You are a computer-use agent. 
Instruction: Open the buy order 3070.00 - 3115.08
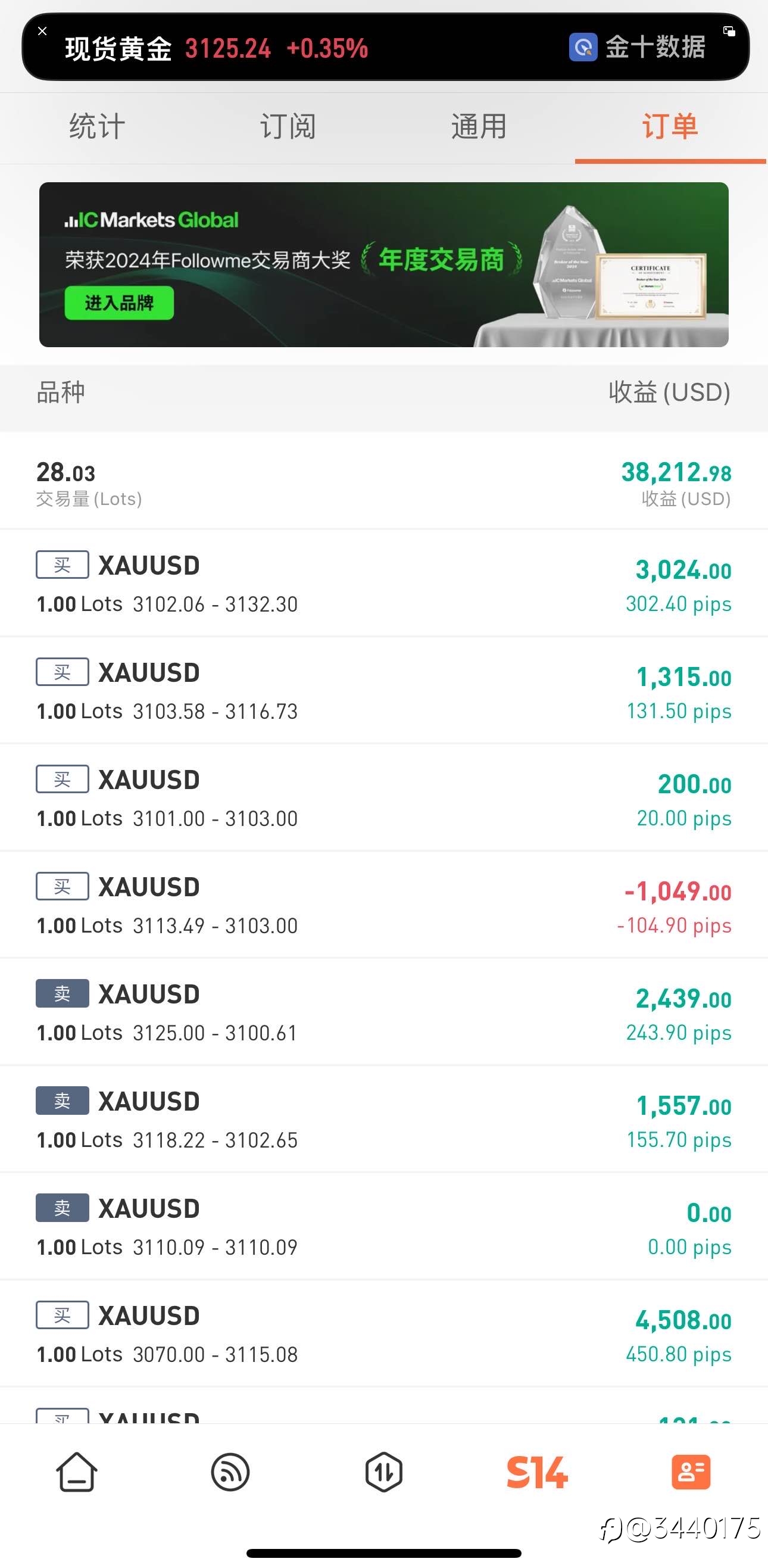click(384, 1333)
